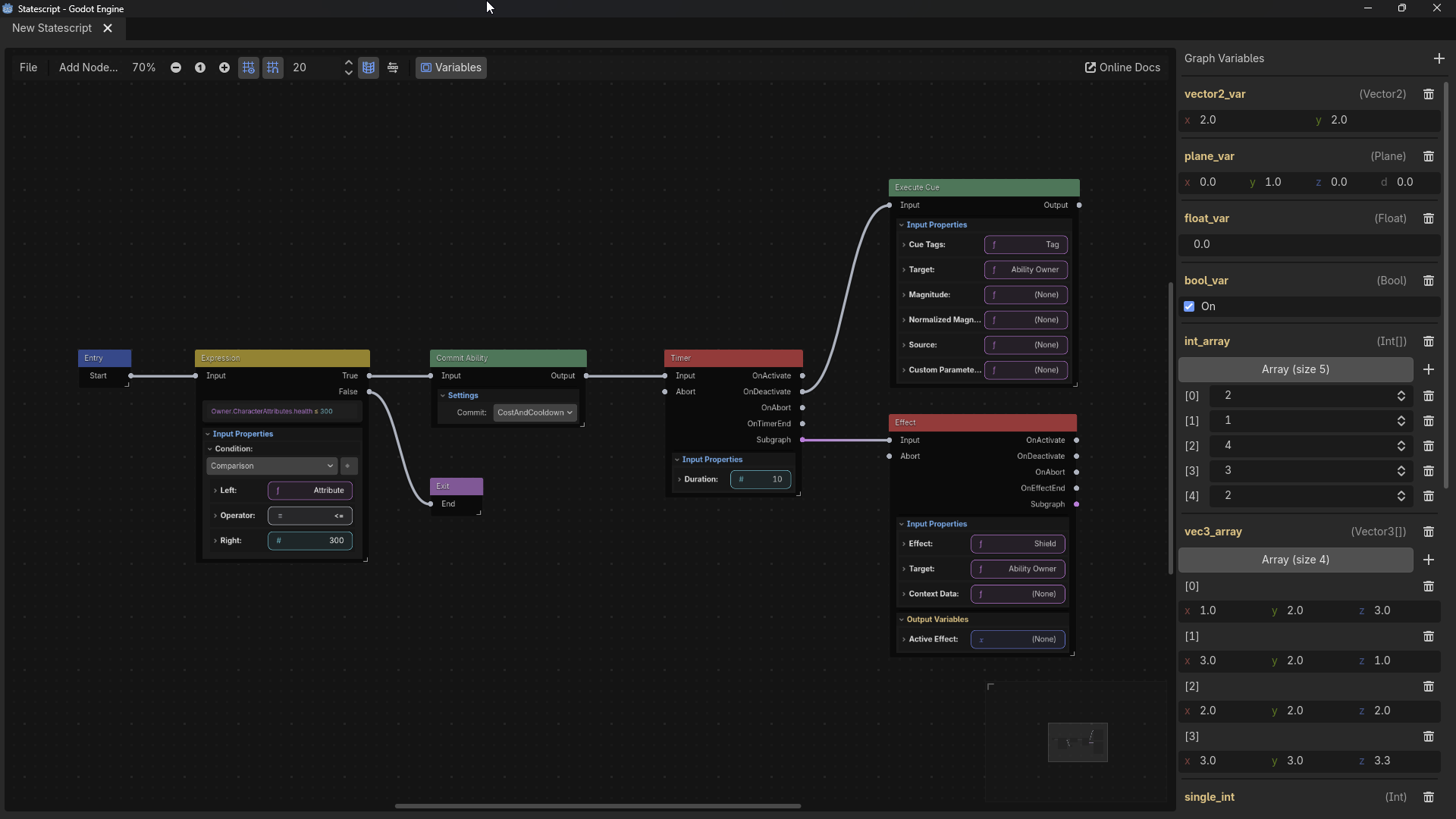Select the New Statescript tab
Viewport: 1456px width, 819px height.
pyautogui.click(x=52, y=28)
